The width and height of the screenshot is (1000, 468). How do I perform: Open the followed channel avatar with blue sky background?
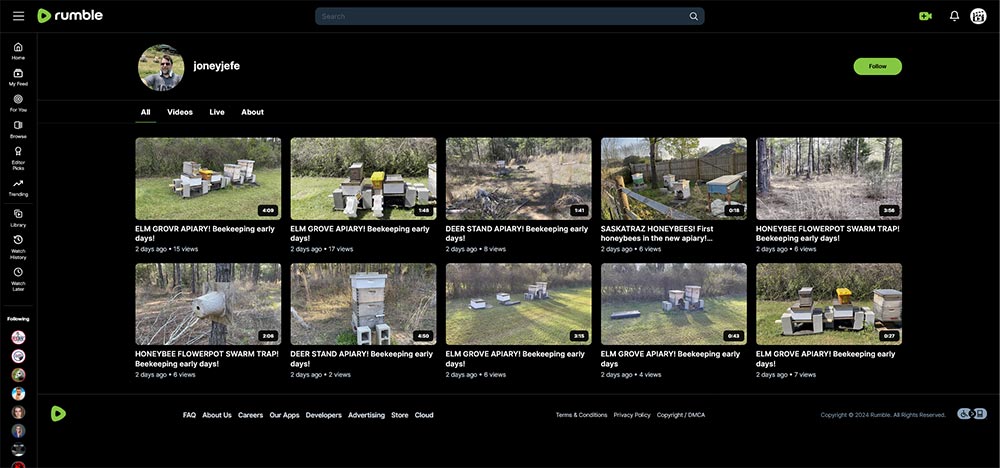click(18, 393)
